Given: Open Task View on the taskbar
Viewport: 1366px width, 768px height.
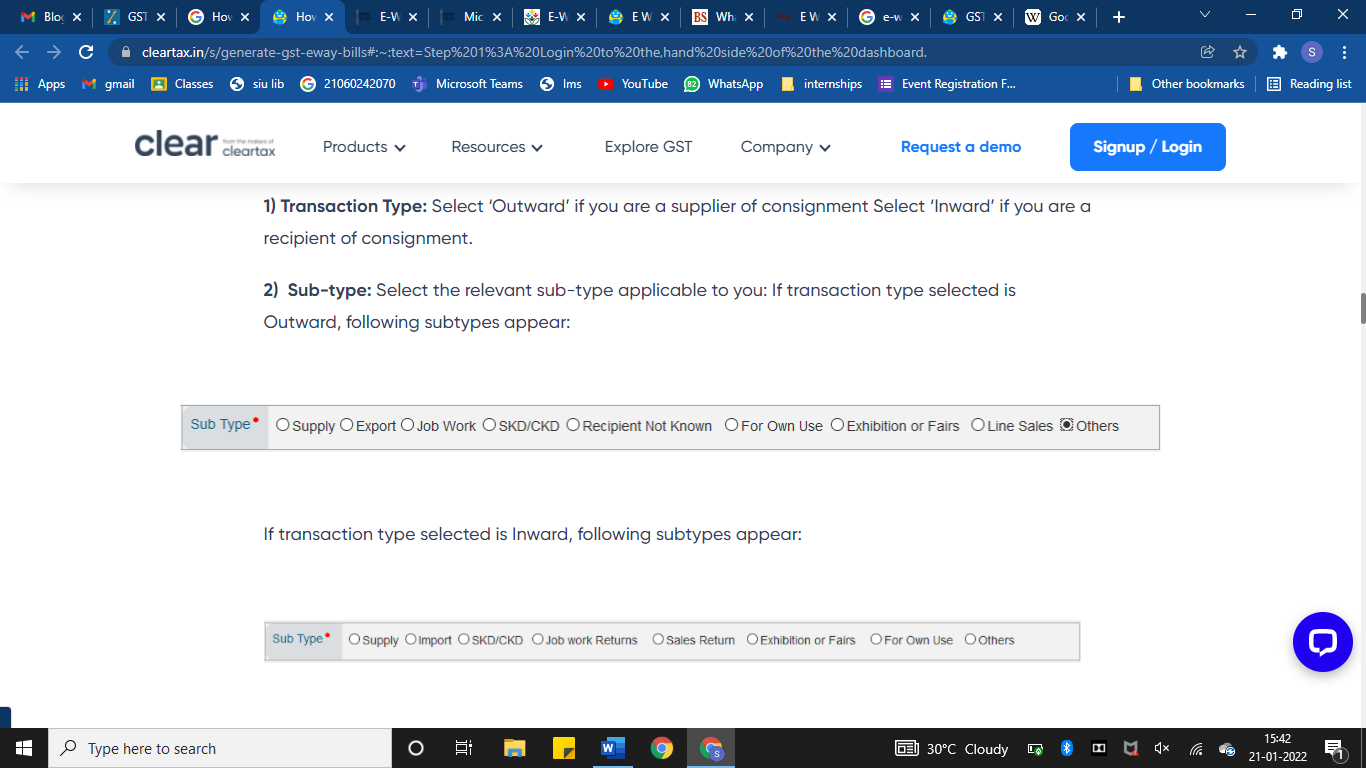Looking at the screenshot, I should tap(464, 748).
